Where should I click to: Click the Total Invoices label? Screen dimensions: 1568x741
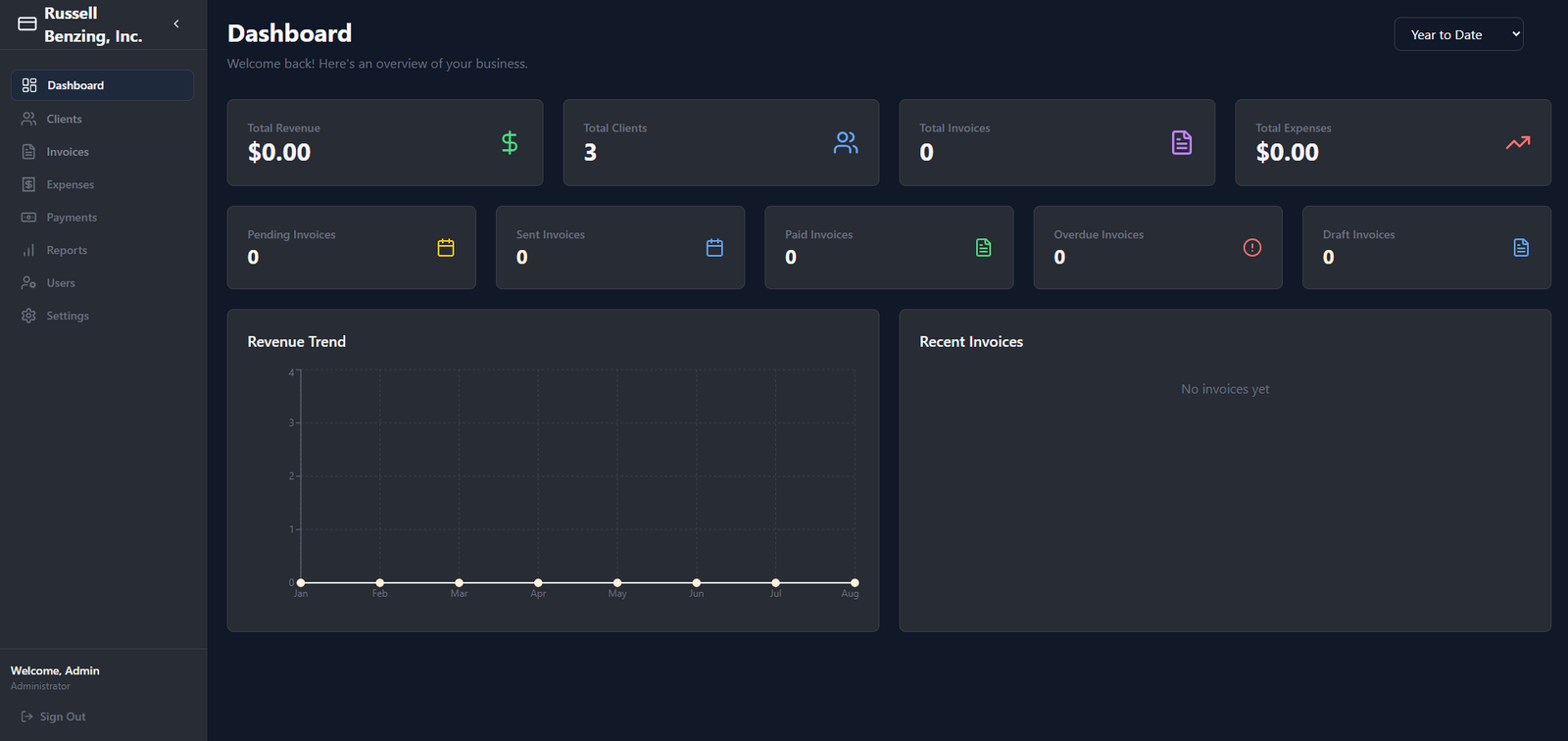[x=955, y=128]
